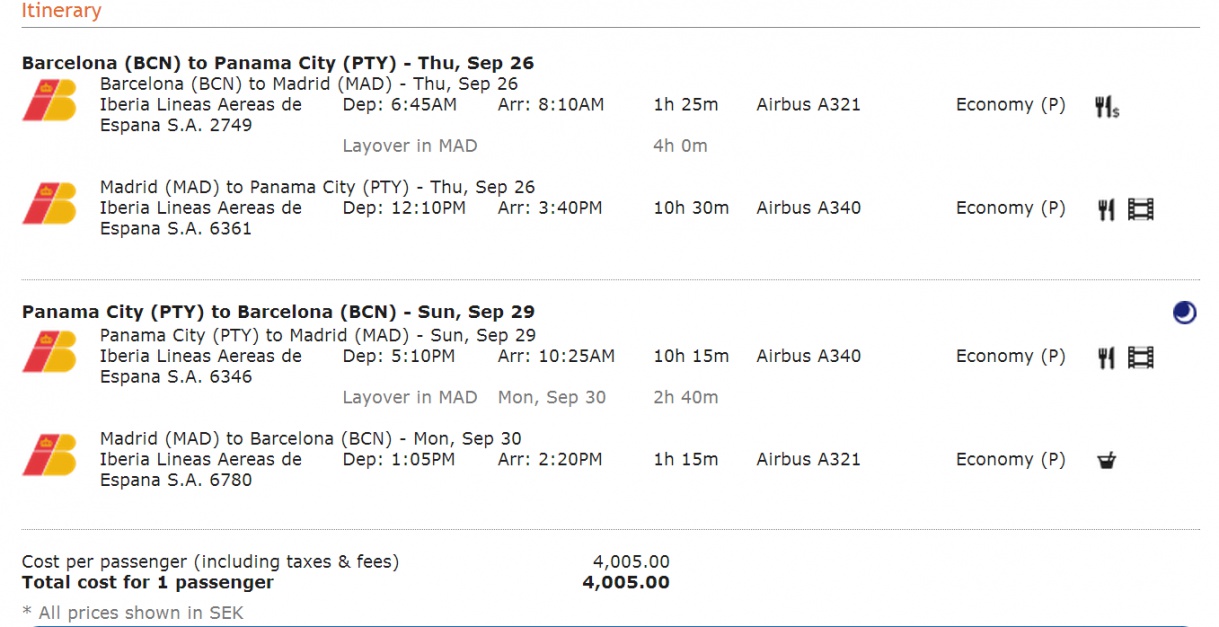This screenshot has height=627, width=1219.
Task: Click the Iberia logo beside flight 2749
Action: click(x=49, y=101)
